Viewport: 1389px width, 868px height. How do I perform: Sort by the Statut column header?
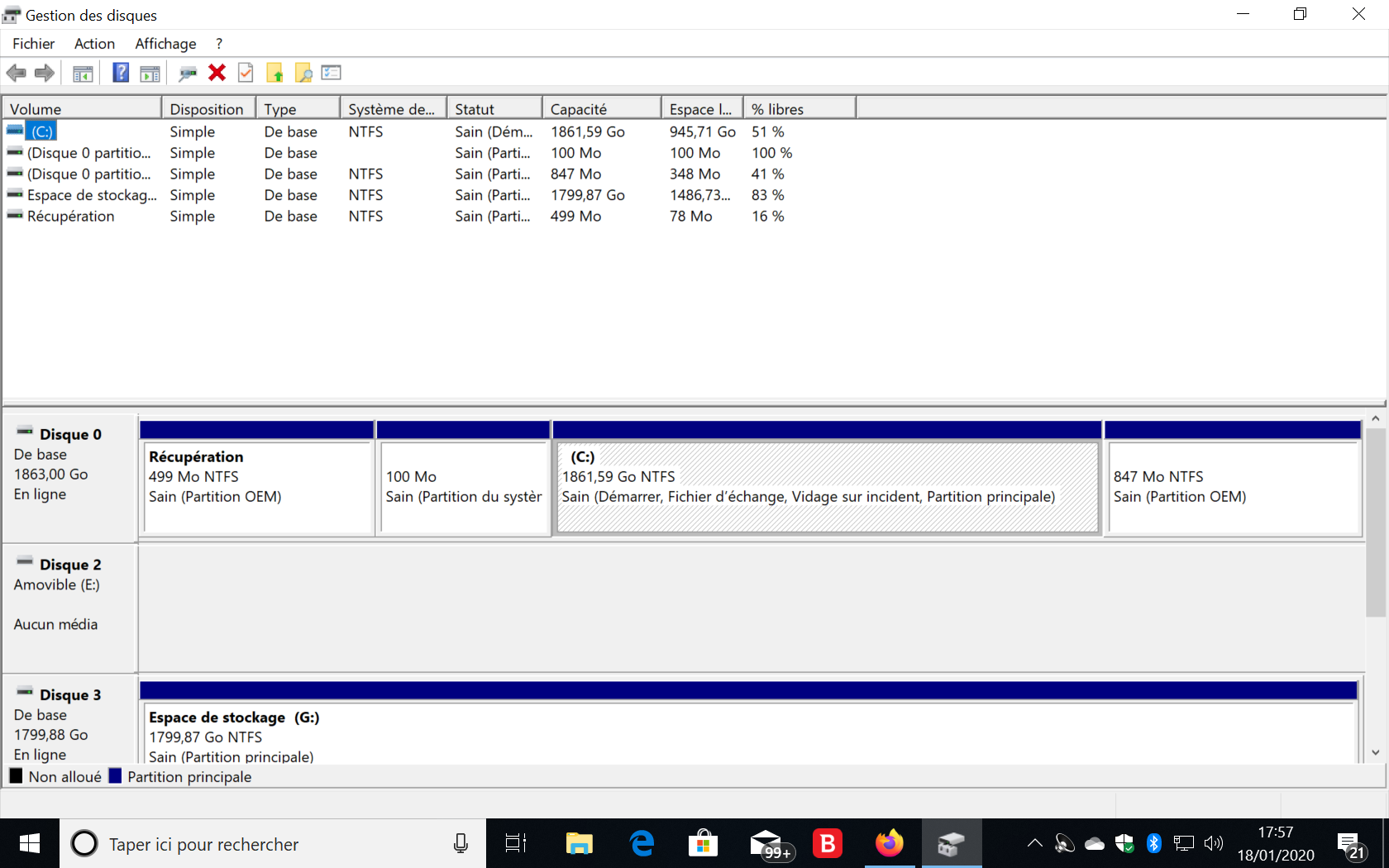tap(494, 109)
